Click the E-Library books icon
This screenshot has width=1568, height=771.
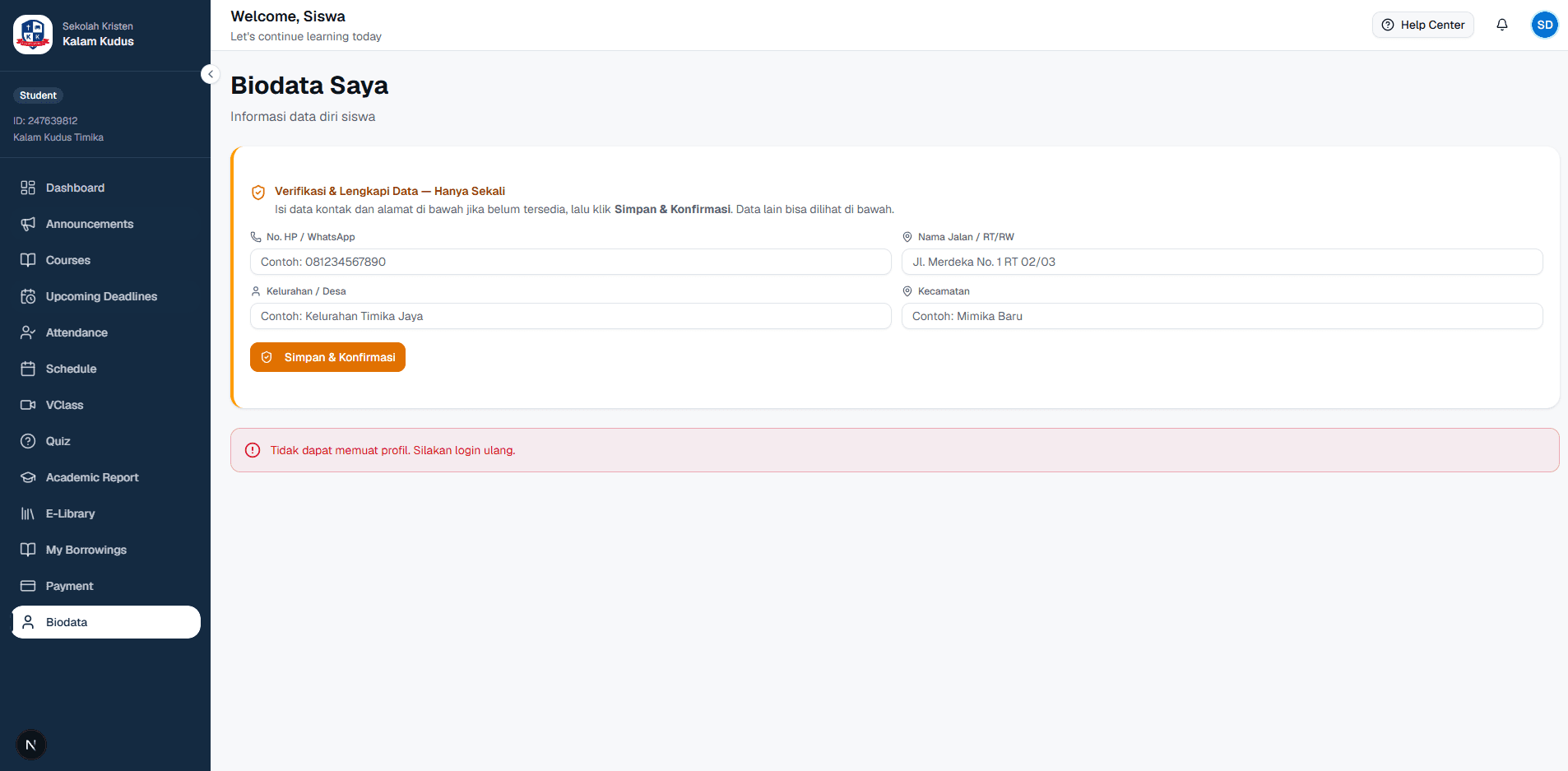coord(28,513)
